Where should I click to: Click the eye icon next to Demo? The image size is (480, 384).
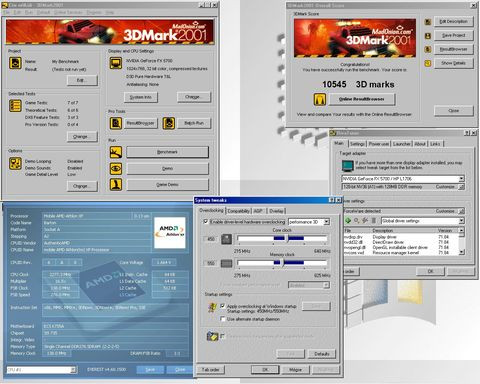pyautogui.click(x=116, y=168)
